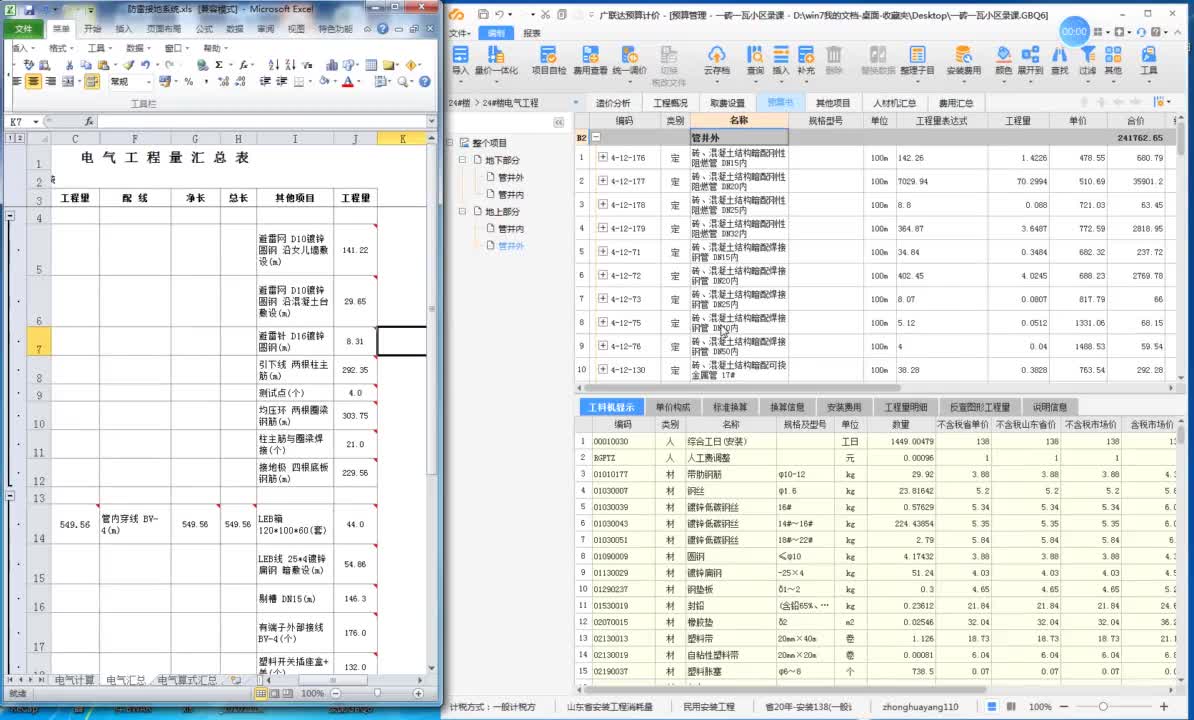Click Glodon zoom out minus button

[1064, 706]
